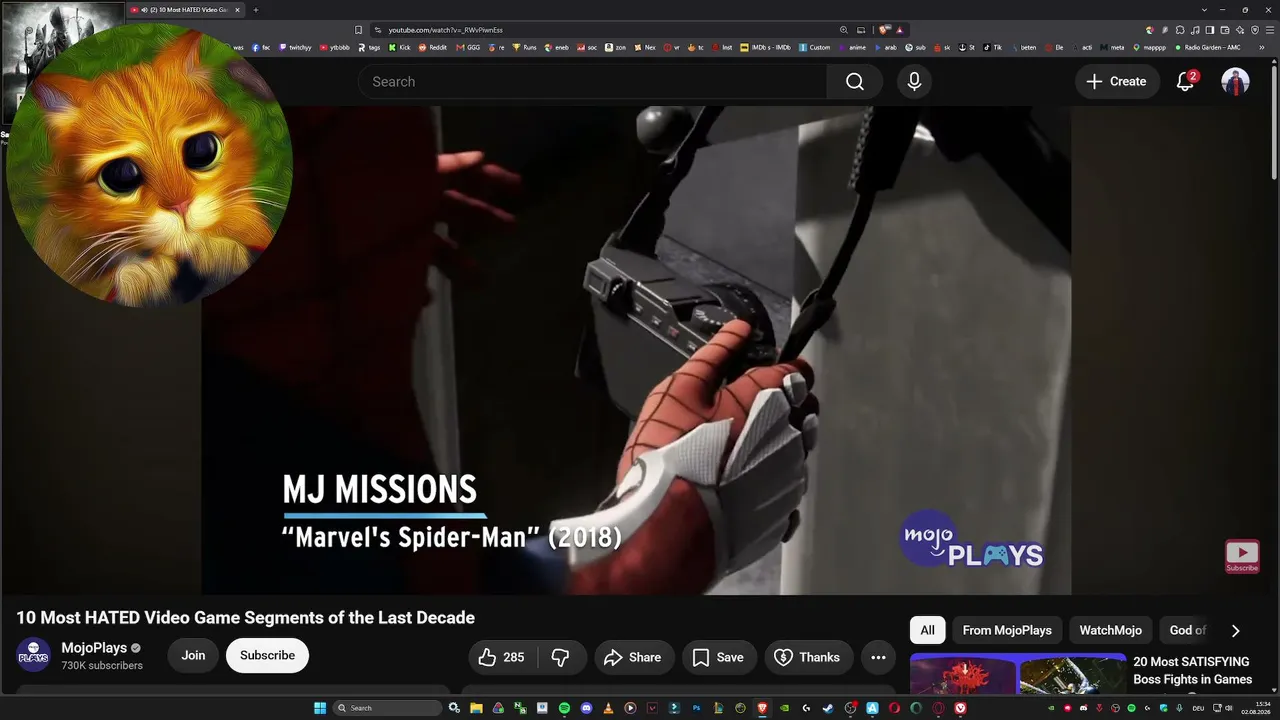1280x720 pixels.
Task: Open the Windows Start menu
Action: tap(320, 708)
